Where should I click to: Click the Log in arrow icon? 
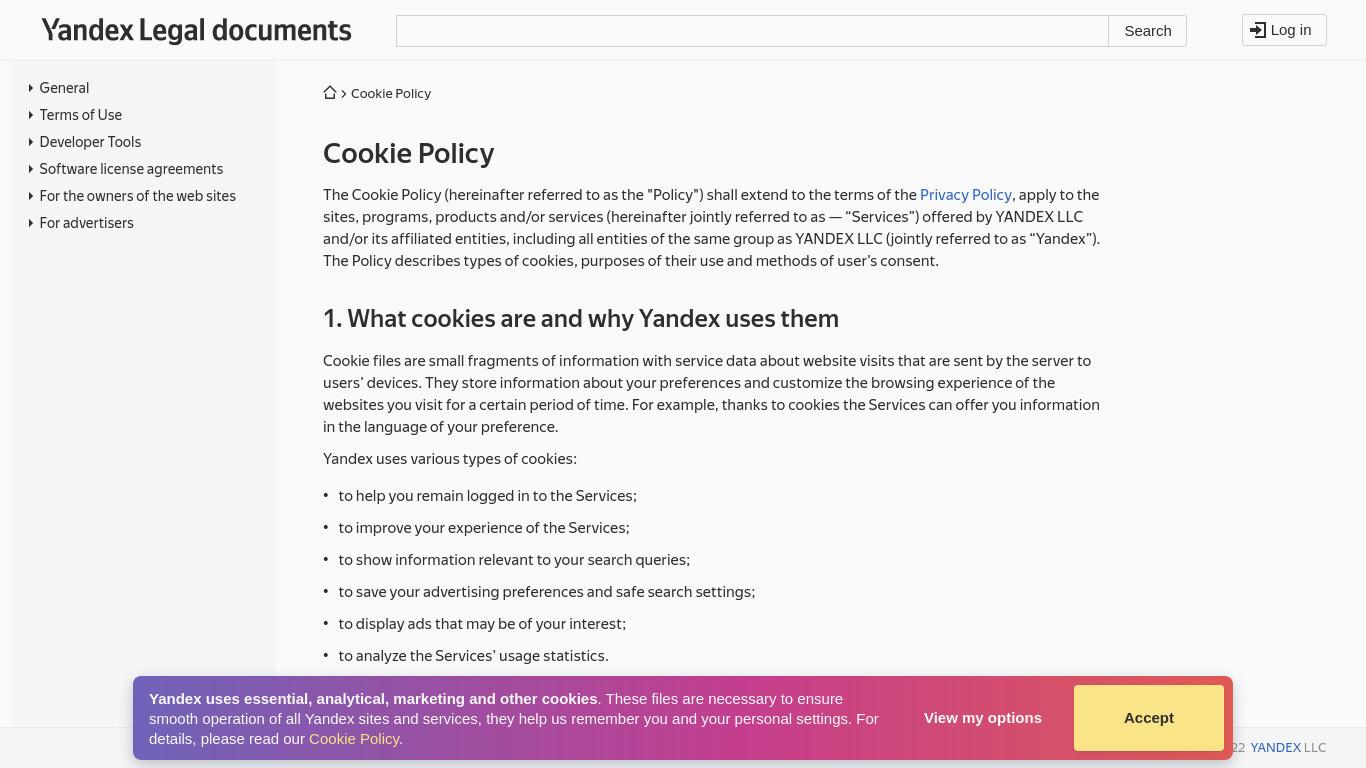(x=1258, y=30)
